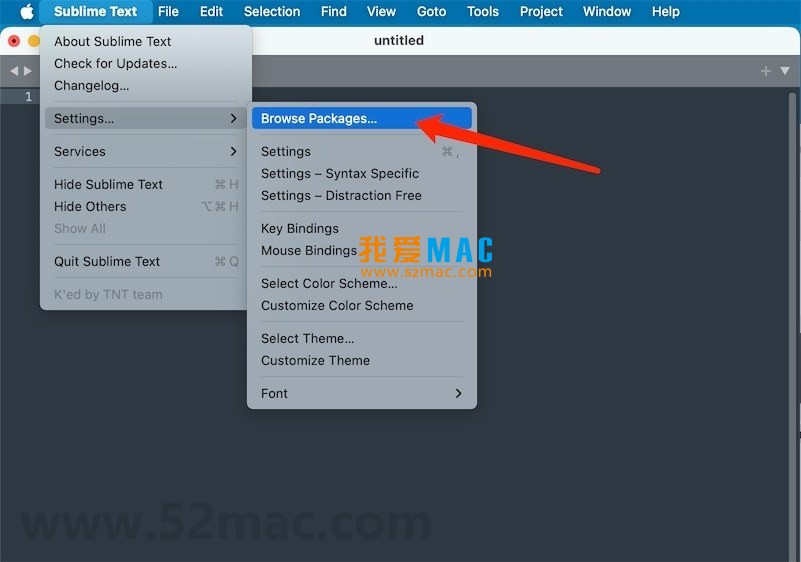
Task: Open Key Bindings
Action: pos(300,228)
